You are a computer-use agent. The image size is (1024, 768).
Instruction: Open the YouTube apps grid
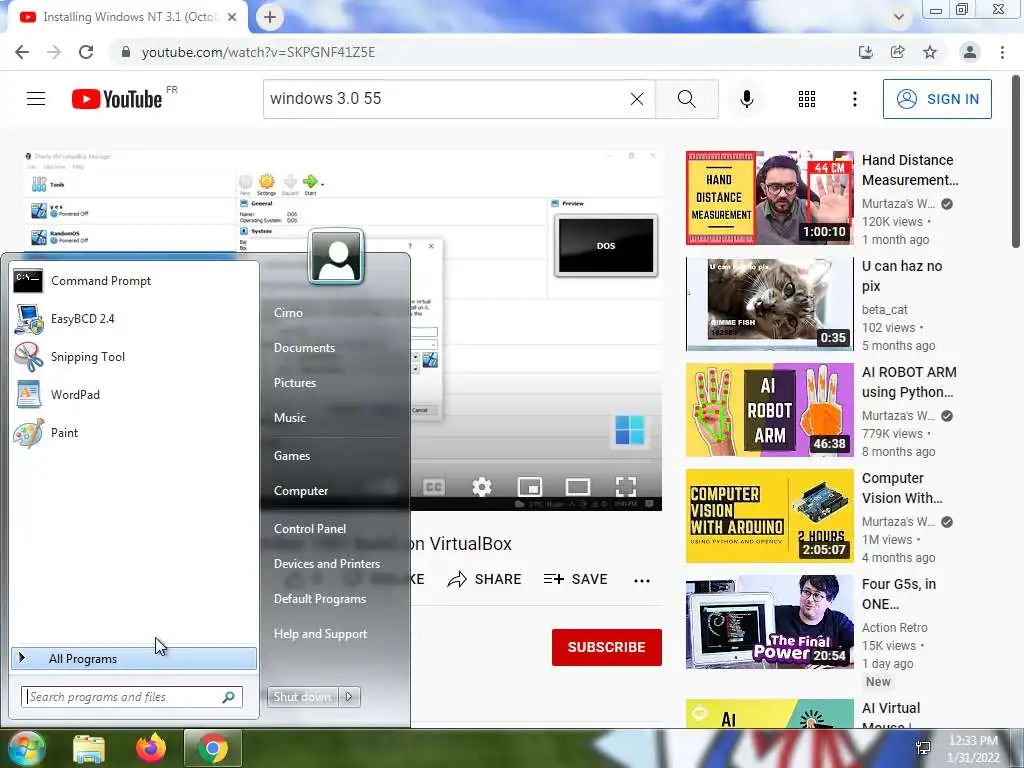807,99
